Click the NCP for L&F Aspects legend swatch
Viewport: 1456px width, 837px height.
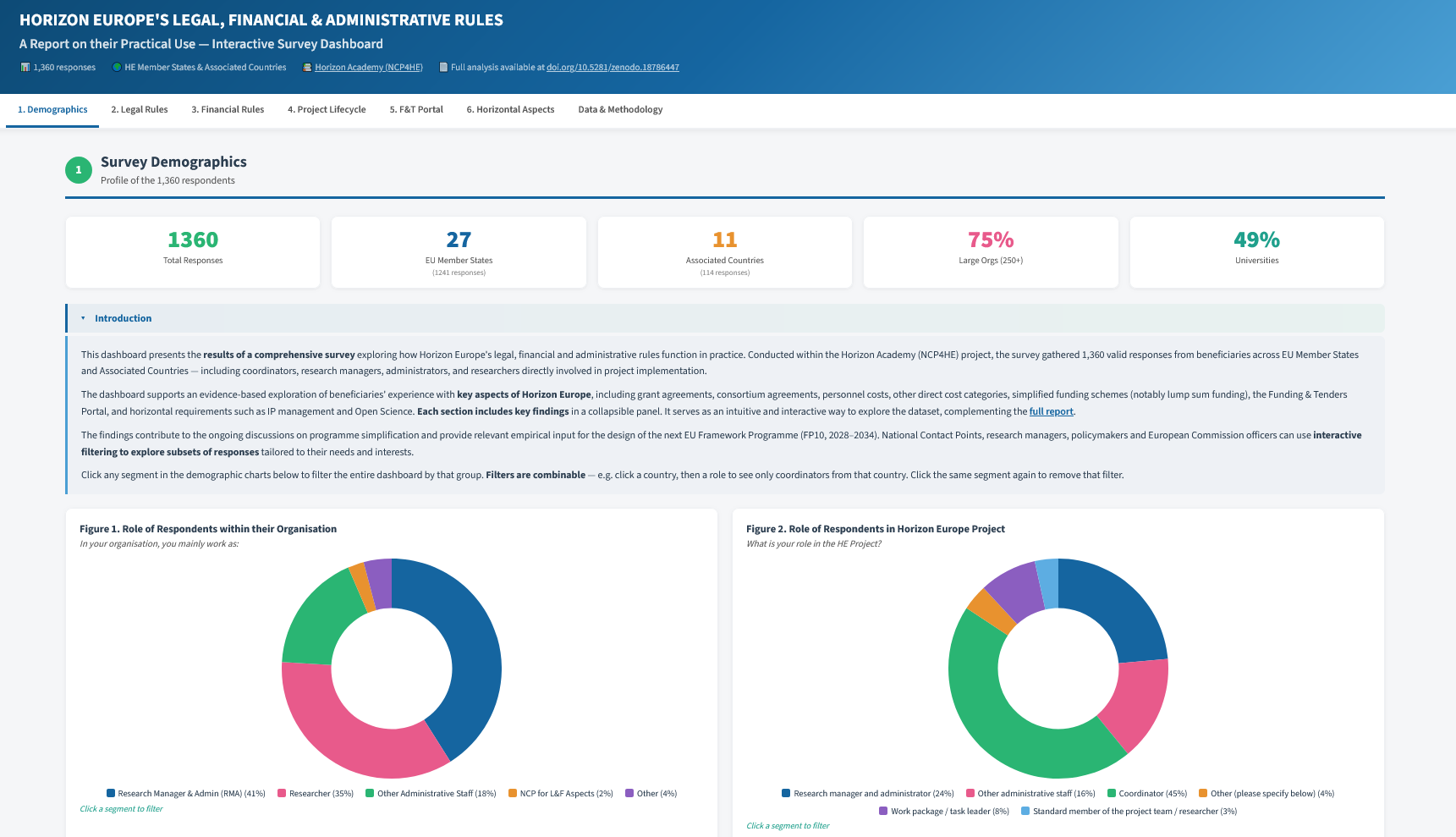click(x=513, y=793)
